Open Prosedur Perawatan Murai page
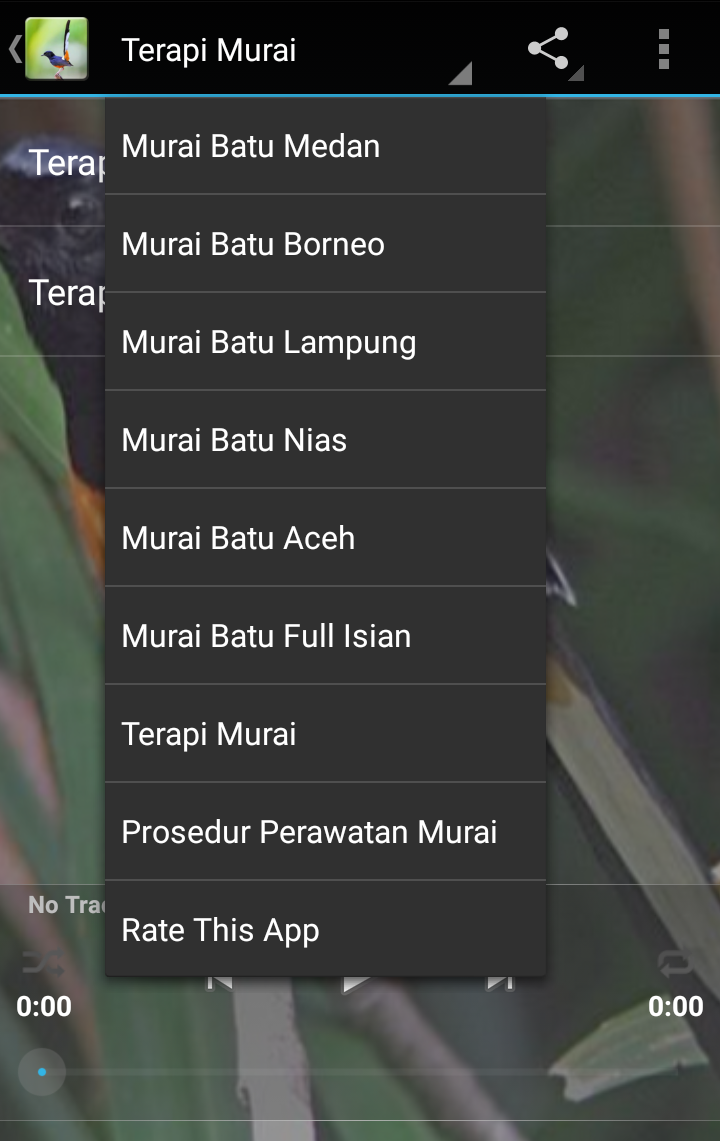The height and width of the screenshot is (1141, 720). tap(325, 832)
